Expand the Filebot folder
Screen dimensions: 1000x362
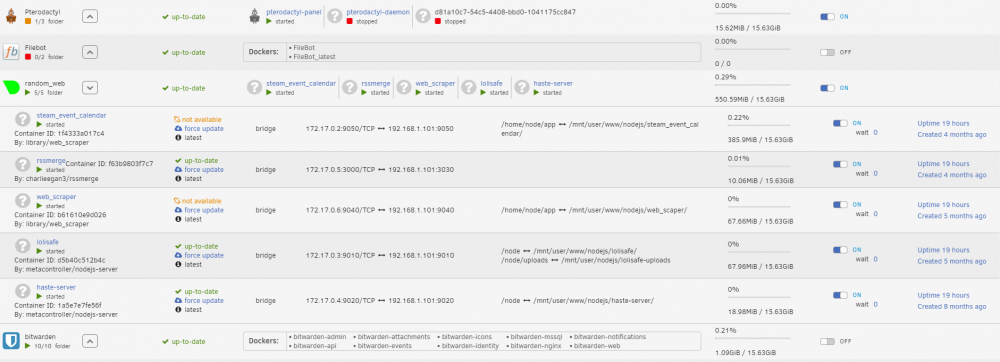click(x=91, y=52)
